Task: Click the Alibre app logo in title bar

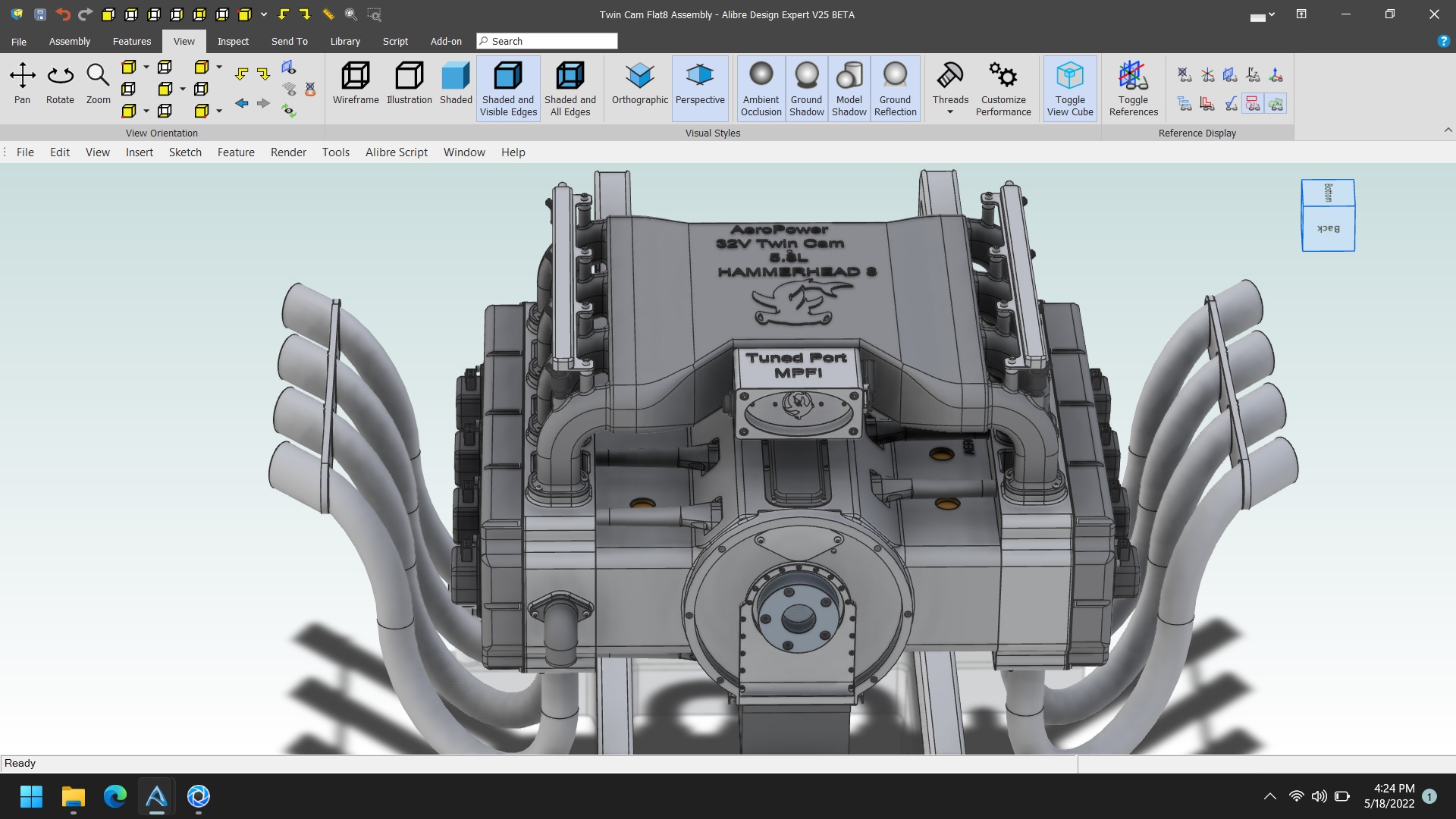Action: pos(17,14)
